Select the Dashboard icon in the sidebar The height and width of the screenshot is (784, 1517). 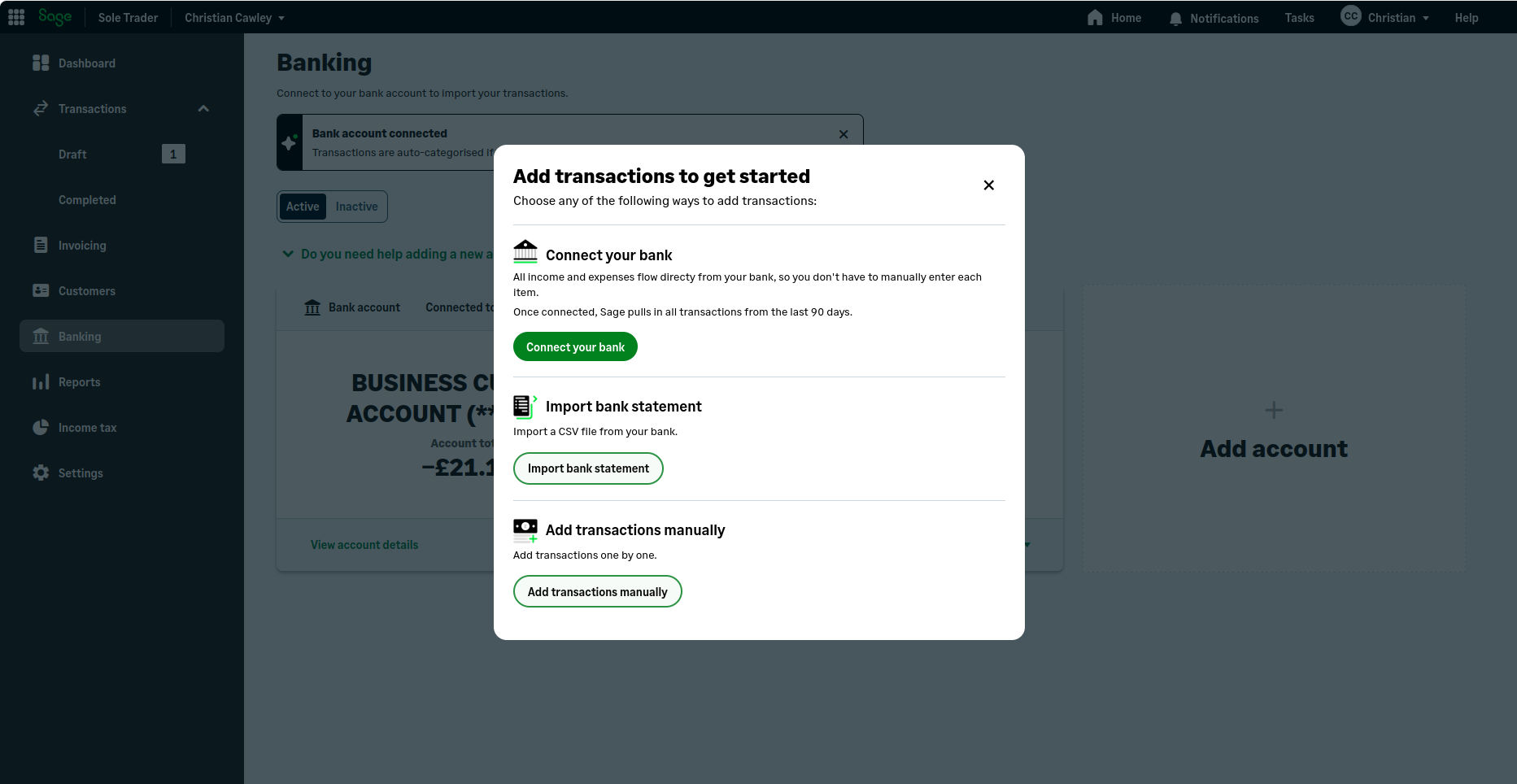41,63
